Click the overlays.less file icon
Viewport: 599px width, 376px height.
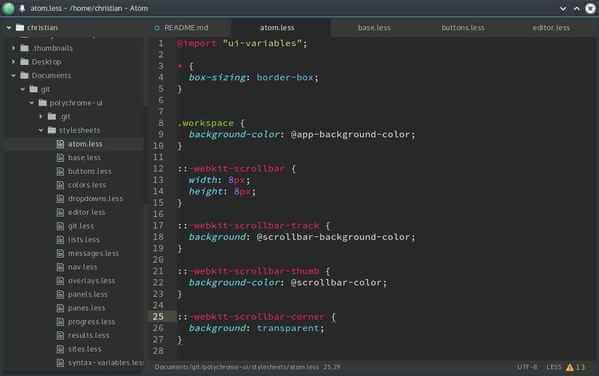(60, 280)
